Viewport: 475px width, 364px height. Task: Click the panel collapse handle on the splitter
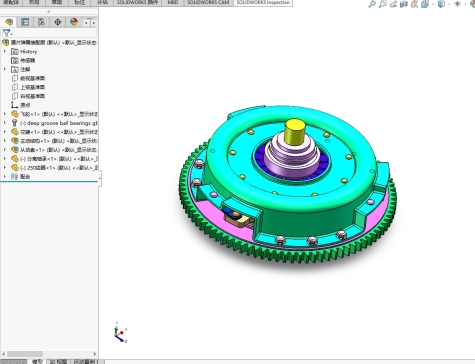(100, 179)
